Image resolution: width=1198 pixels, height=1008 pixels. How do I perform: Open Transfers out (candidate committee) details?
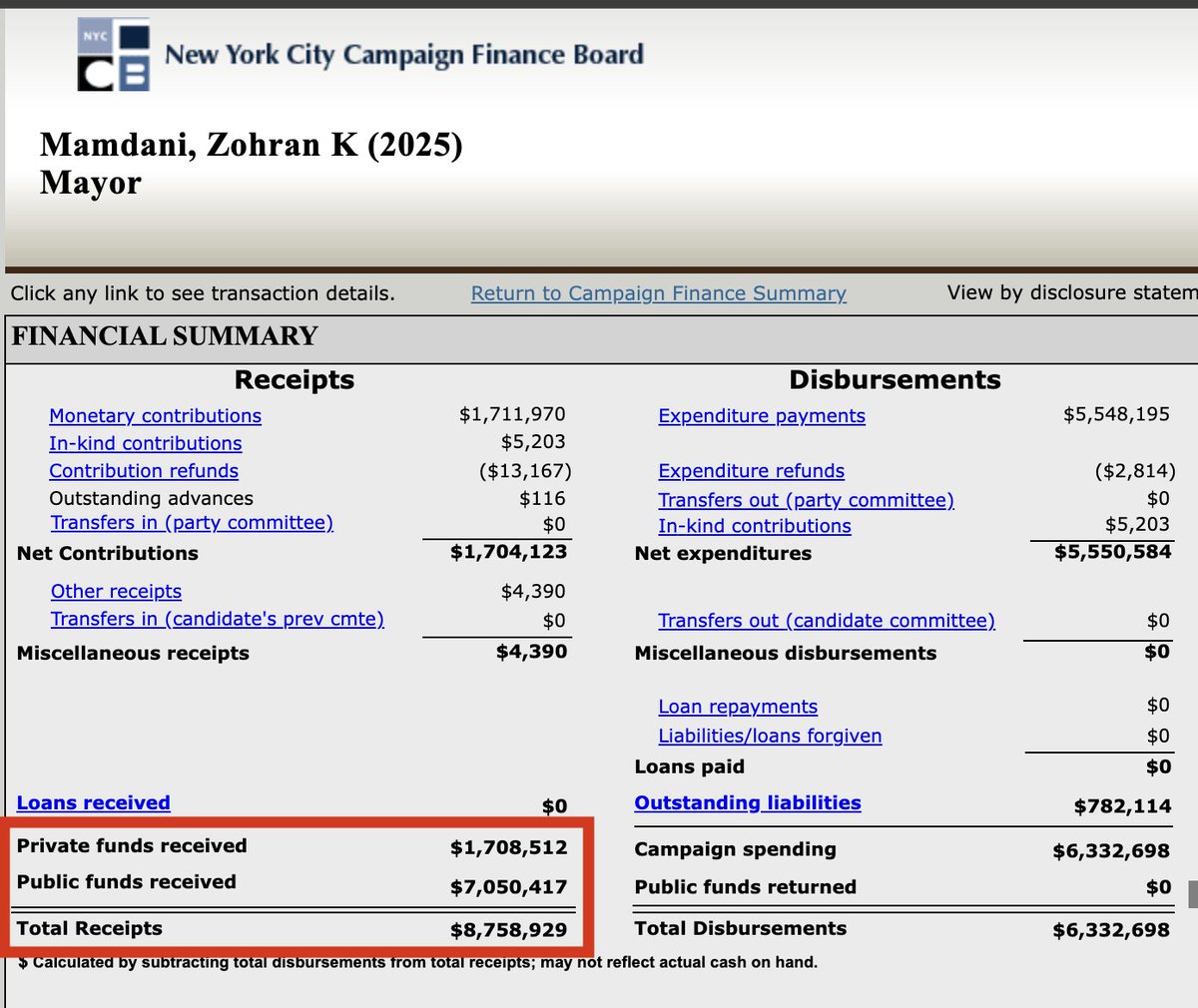[827, 620]
